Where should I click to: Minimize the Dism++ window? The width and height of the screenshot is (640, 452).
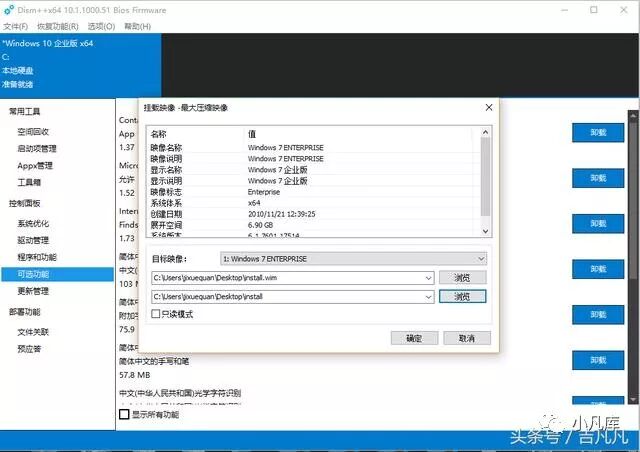tap(564, 10)
